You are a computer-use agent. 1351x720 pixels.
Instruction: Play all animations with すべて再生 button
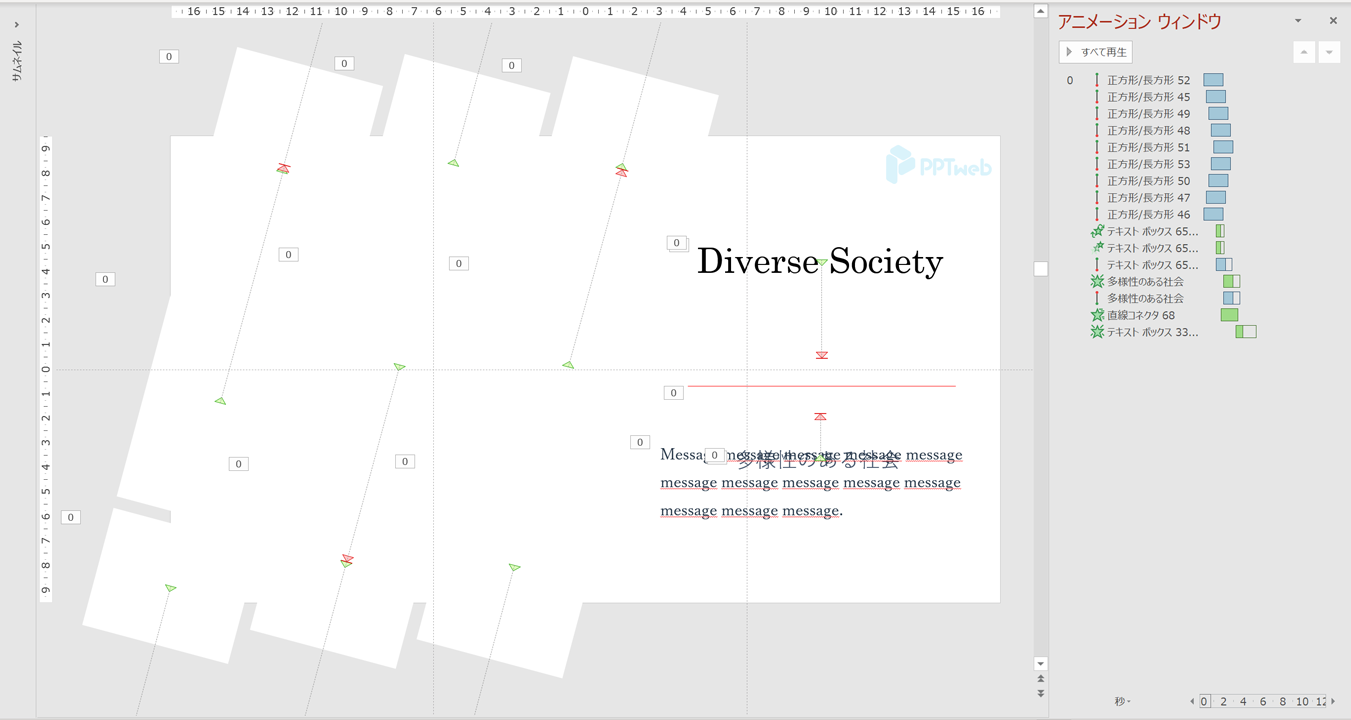[x=1096, y=52]
